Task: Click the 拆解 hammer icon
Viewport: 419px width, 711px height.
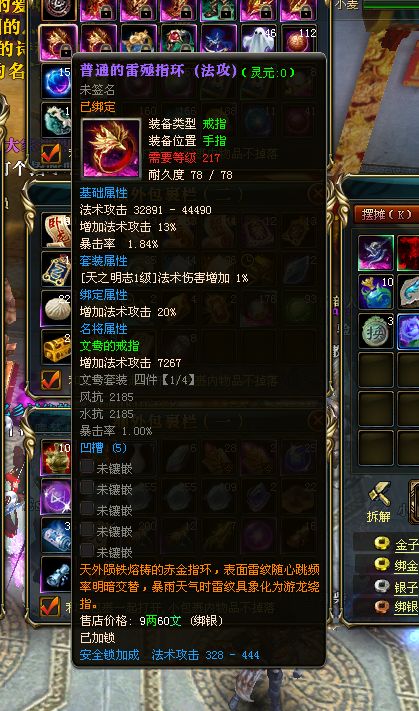Action: (379, 495)
